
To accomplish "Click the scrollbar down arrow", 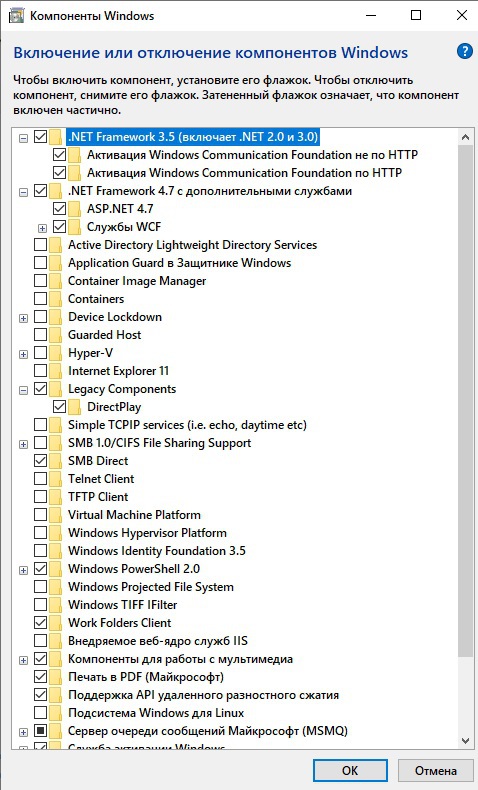I will (465, 740).
